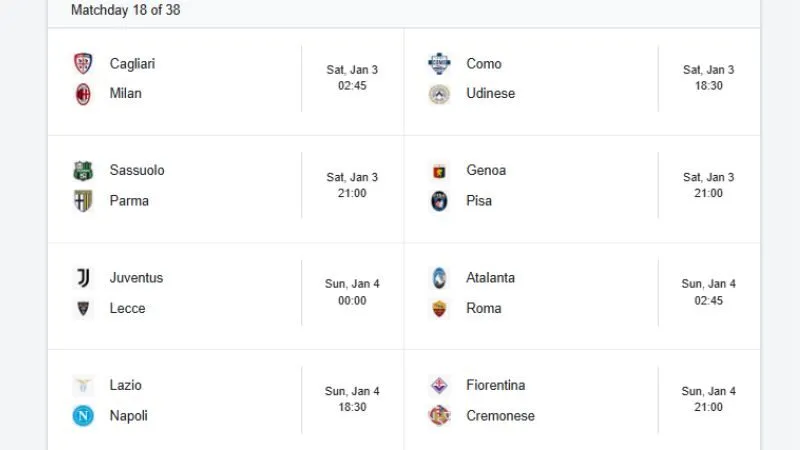This screenshot has width=800, height=450.
Task: Click the Pisa club logo
Action: point(440,201)
